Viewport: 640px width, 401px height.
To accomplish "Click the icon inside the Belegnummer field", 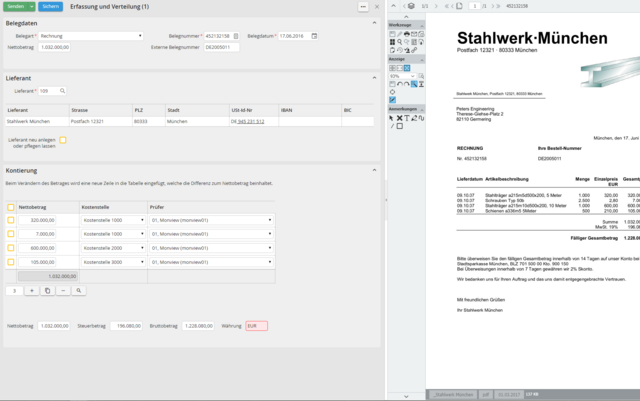I will tap(236, 36).
